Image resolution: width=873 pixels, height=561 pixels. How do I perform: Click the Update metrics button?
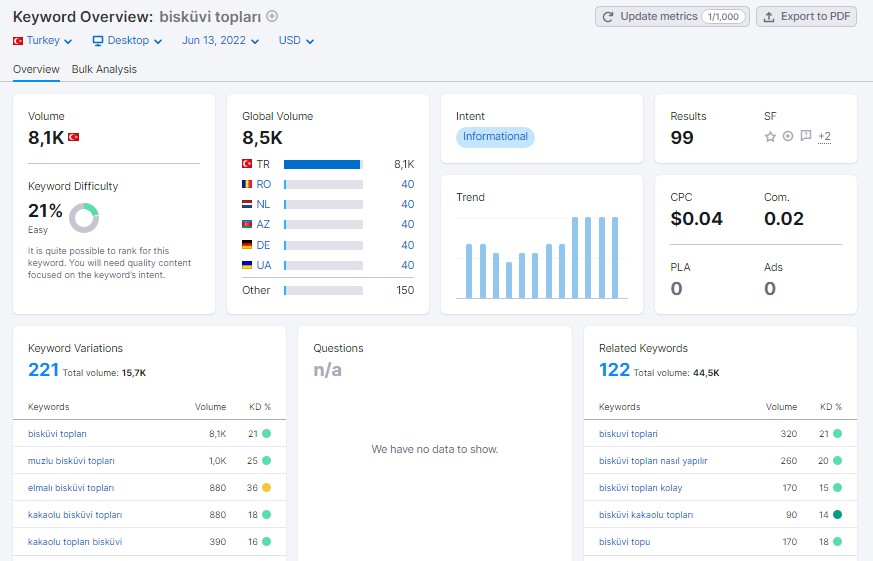(672, 17)
